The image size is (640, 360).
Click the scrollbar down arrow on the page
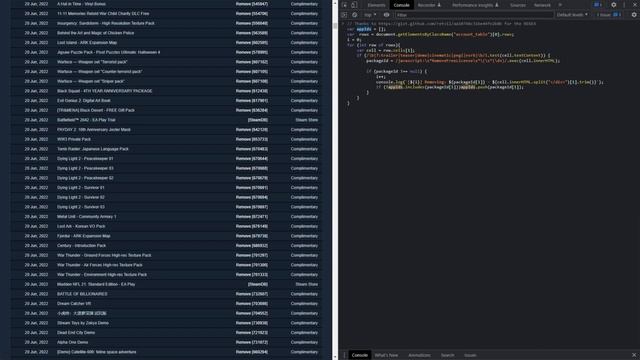coord(335,357)
